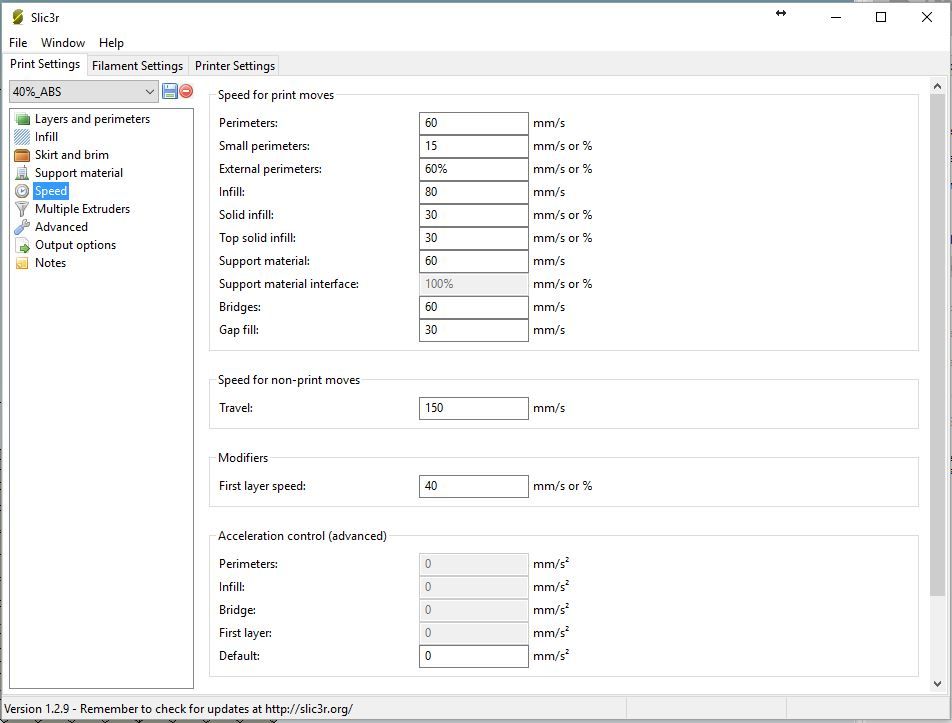Click the Solid infill speed field
The width and height of the screenshot is (952, 723).
[474, 216]
